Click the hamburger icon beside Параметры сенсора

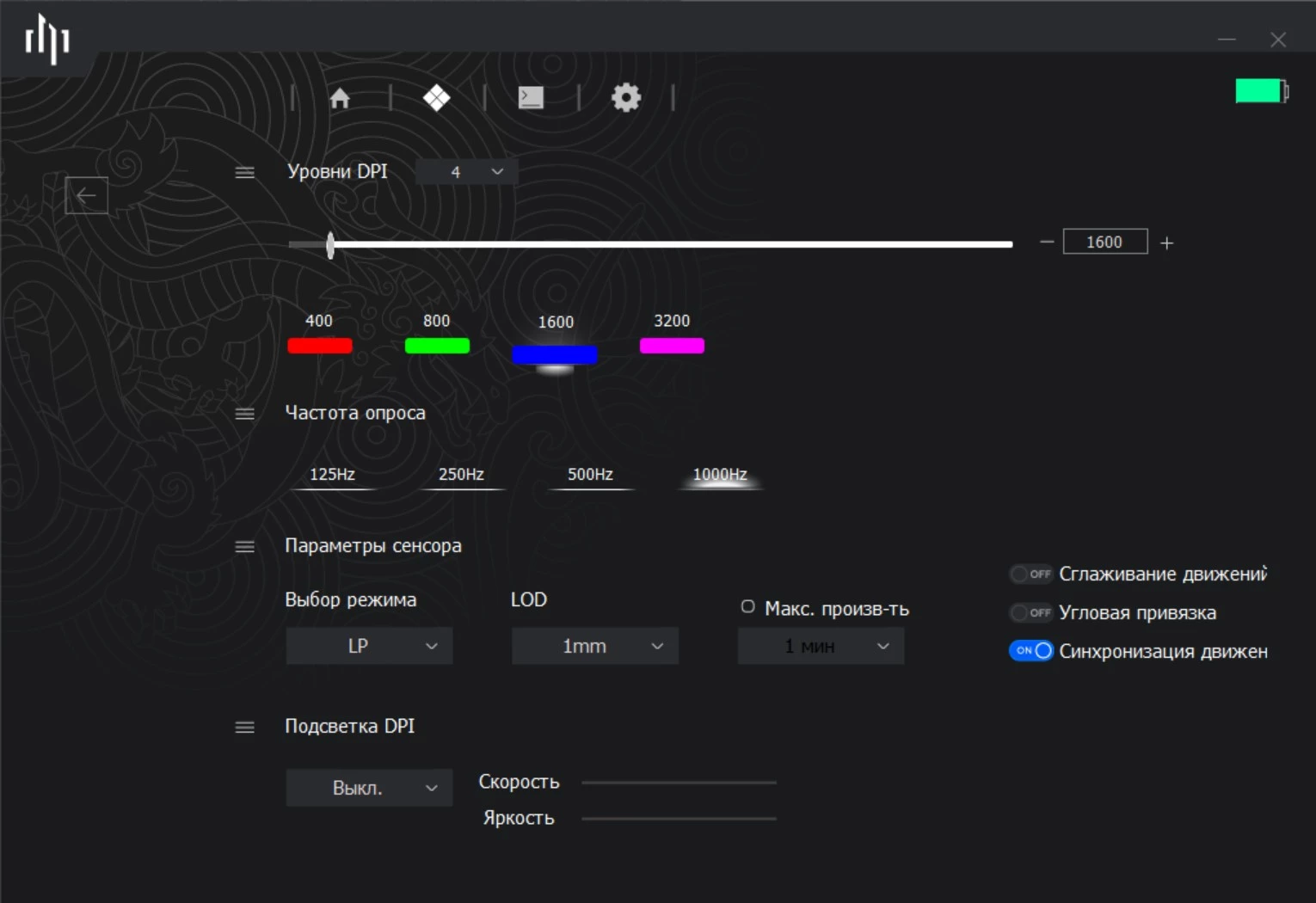tap(245, 547)
